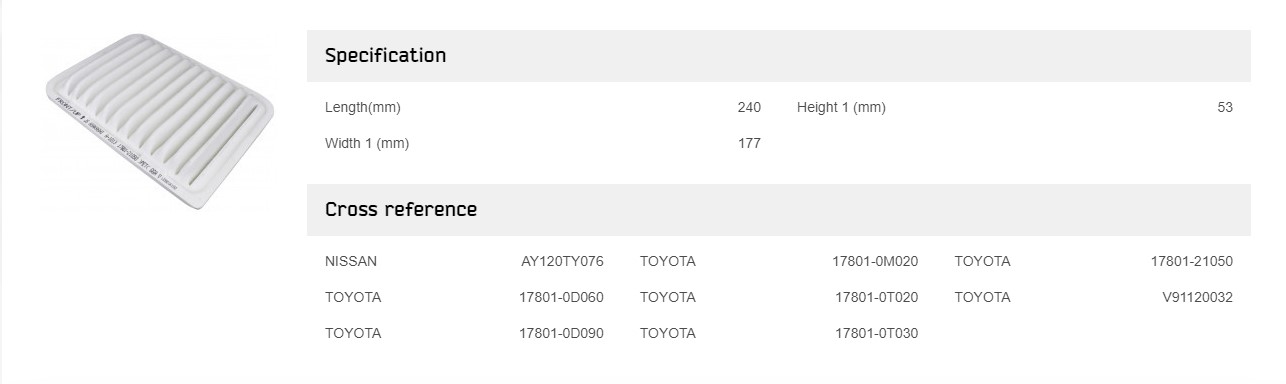Click part number 17801-0D060
This screenshot has height=384, width=1286.
(561, 298)
